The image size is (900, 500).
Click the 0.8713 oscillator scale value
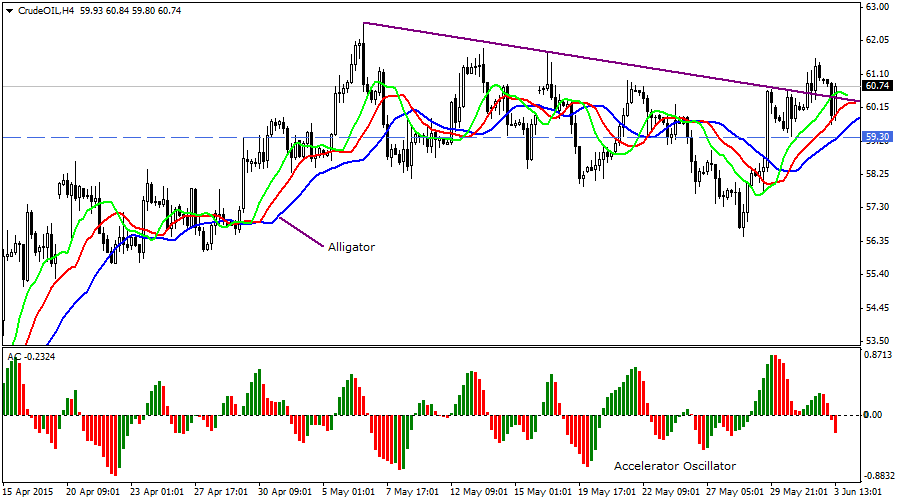click(x=877, y=355)
